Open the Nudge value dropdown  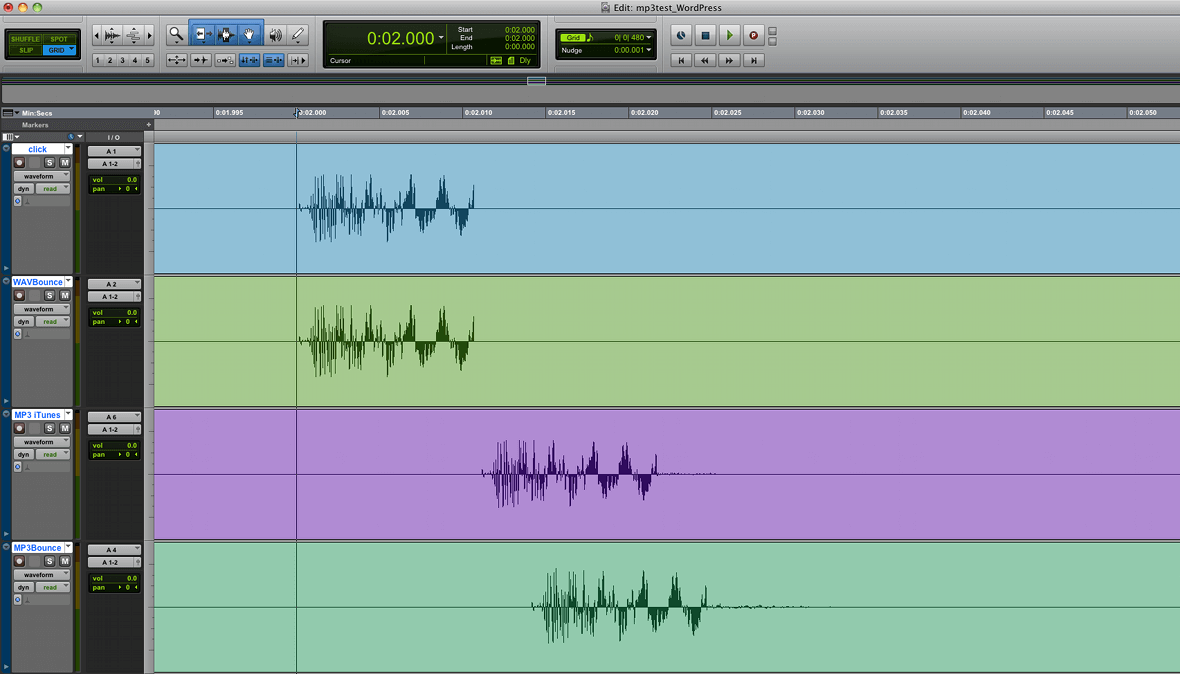(648, 50)
